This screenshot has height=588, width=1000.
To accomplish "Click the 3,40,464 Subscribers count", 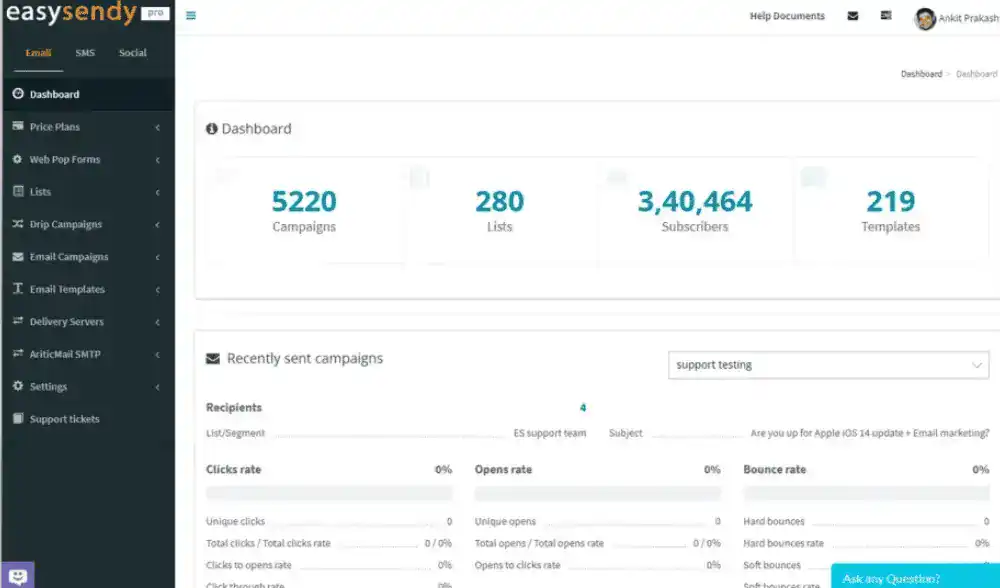I will pos(695,203).
